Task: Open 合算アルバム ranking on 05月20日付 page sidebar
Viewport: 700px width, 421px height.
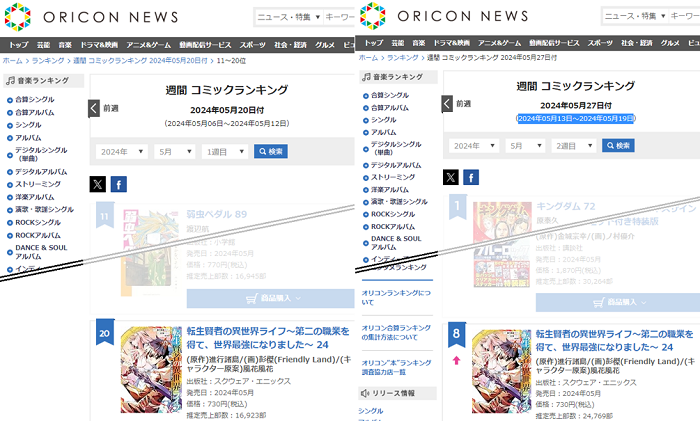Action: coord(35,113)
